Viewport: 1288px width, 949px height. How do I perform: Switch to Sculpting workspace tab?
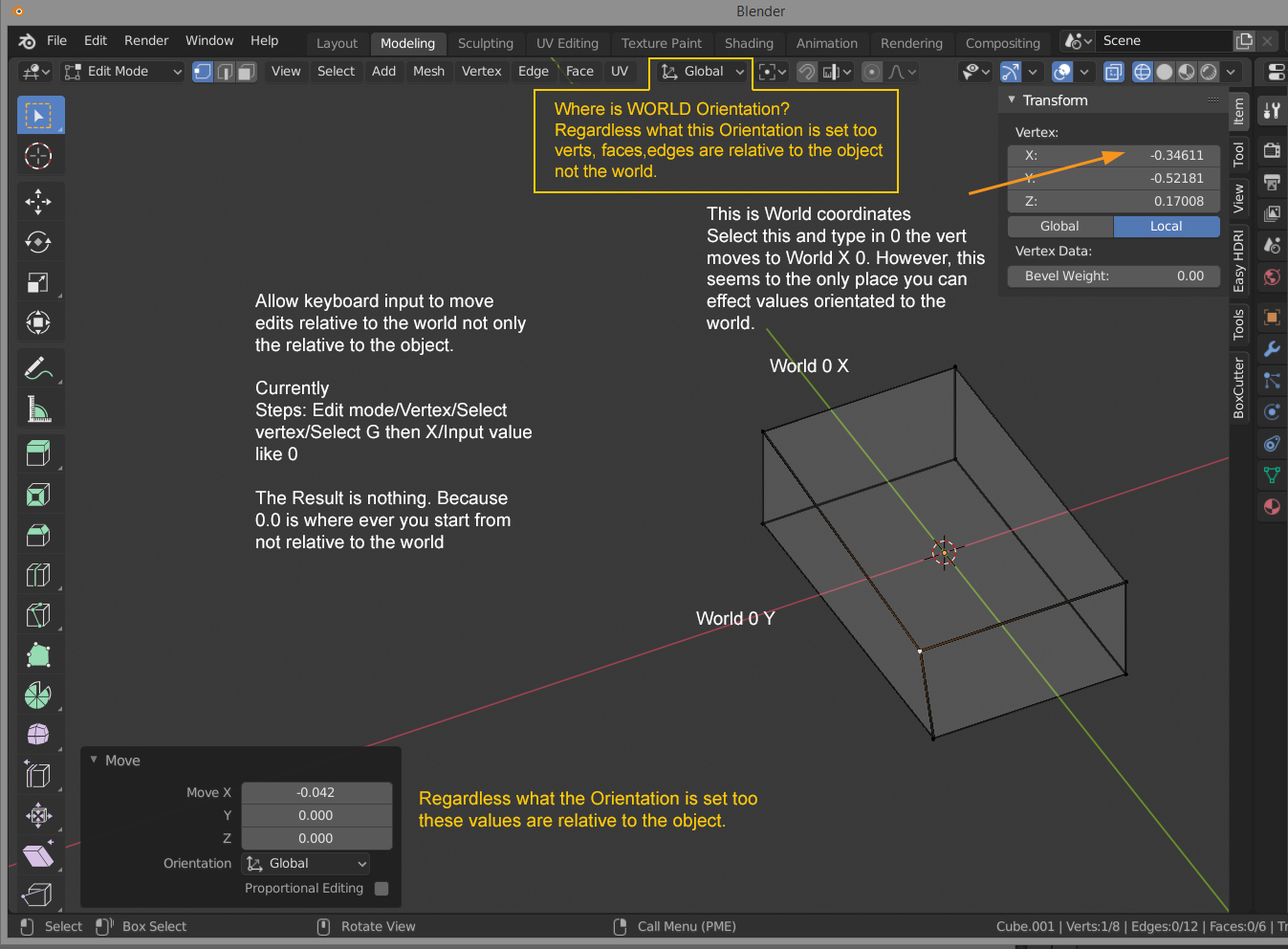pos(486,43)
